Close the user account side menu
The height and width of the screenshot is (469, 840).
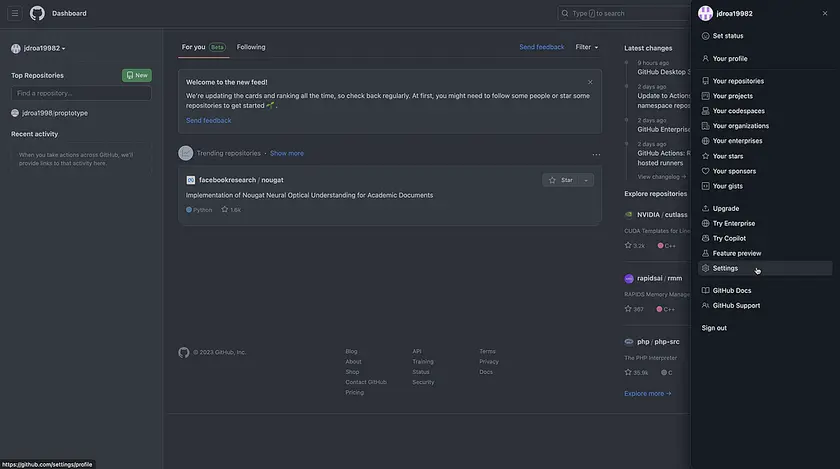pyautogui.click(x=824, y=13)
